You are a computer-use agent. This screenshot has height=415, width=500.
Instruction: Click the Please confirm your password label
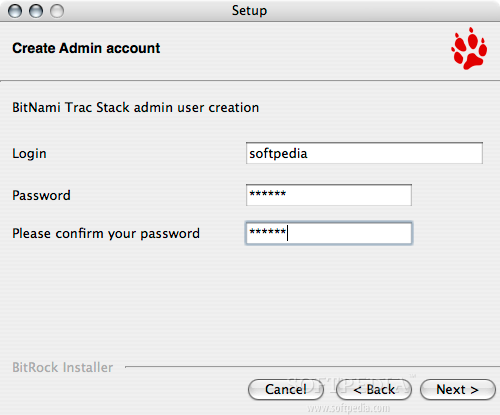[x=106, y=234]
